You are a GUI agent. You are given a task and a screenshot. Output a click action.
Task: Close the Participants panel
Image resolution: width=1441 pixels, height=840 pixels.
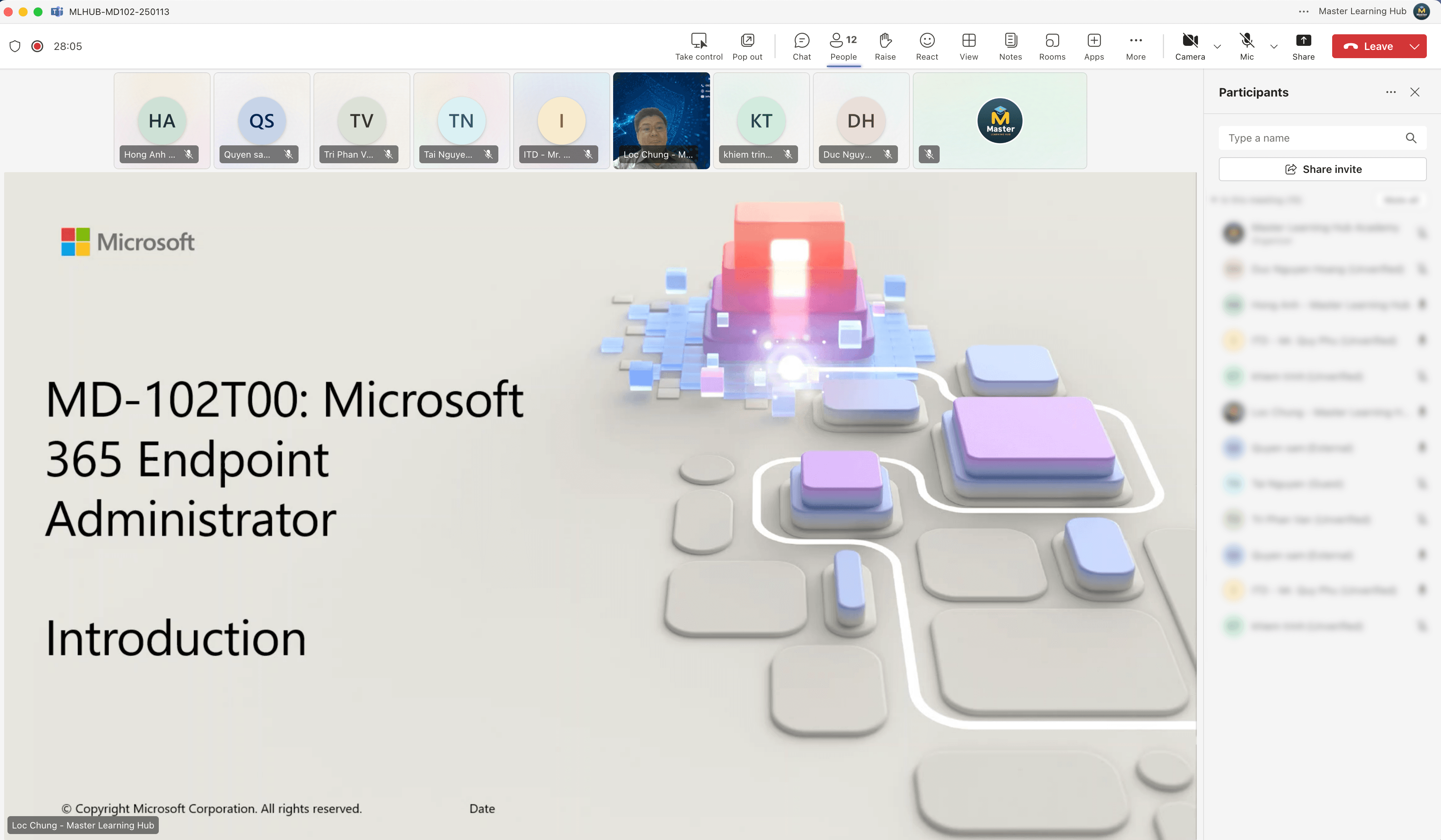1415,92
